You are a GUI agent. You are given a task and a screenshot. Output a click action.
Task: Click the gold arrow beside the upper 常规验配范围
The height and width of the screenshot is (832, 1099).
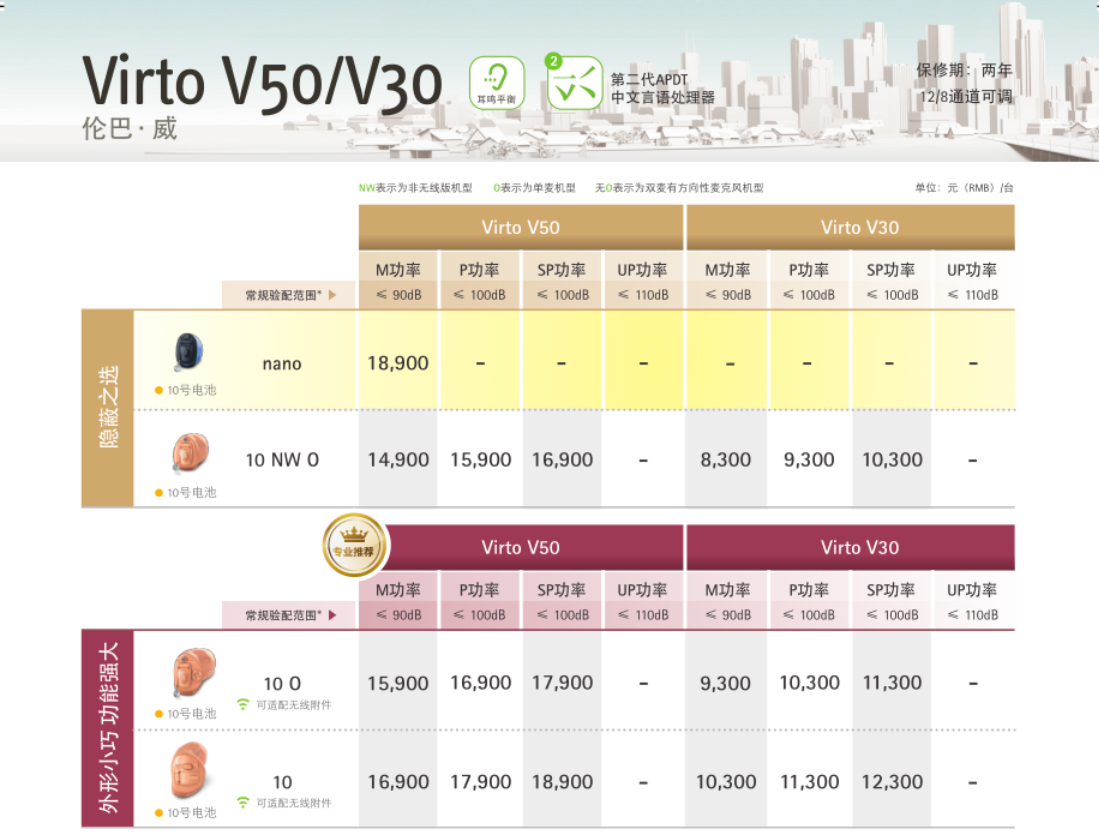coord(333,295)
